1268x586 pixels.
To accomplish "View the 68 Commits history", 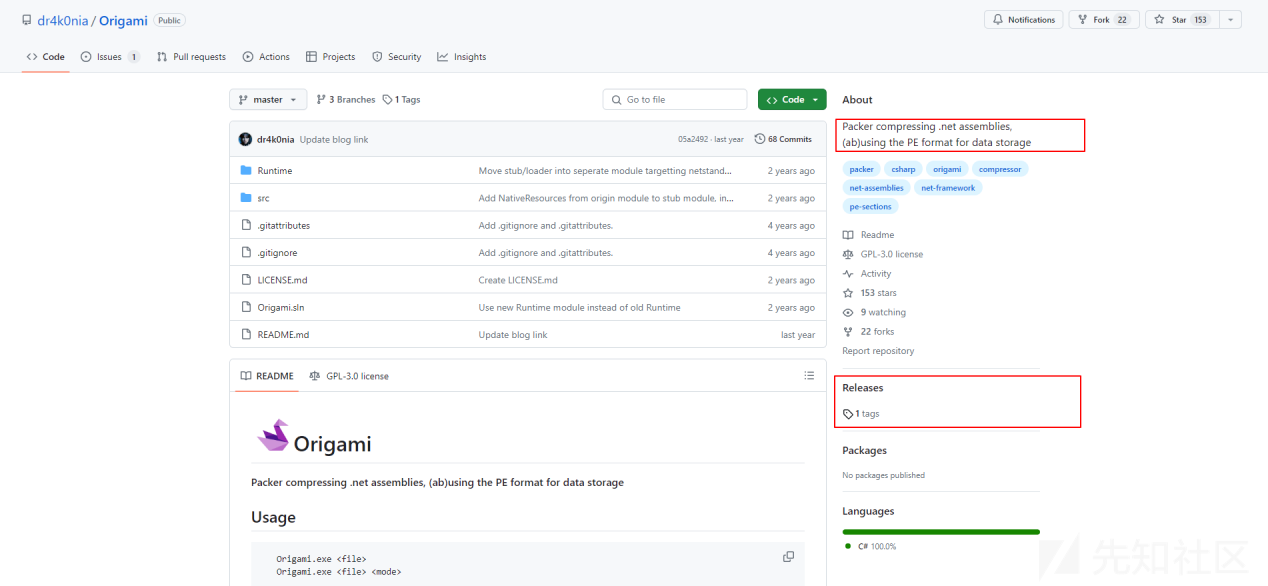I will pos(783,139).
